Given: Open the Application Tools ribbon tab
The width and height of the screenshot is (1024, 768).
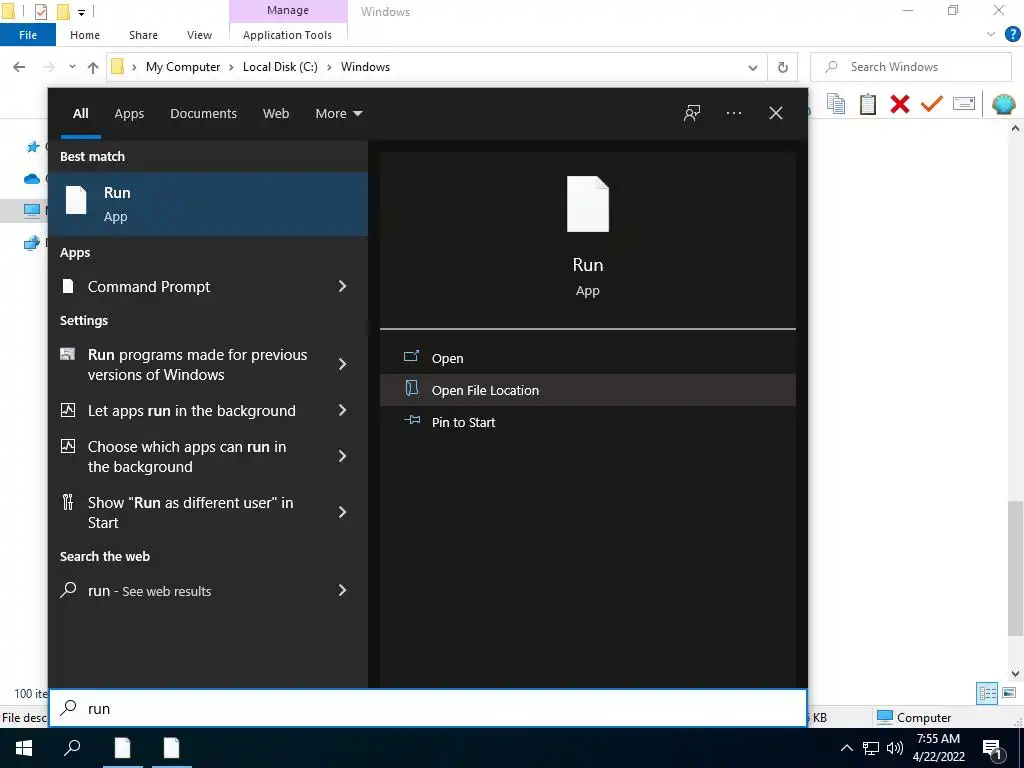Looking at the screenshot, I should click(x=287, y=35).
